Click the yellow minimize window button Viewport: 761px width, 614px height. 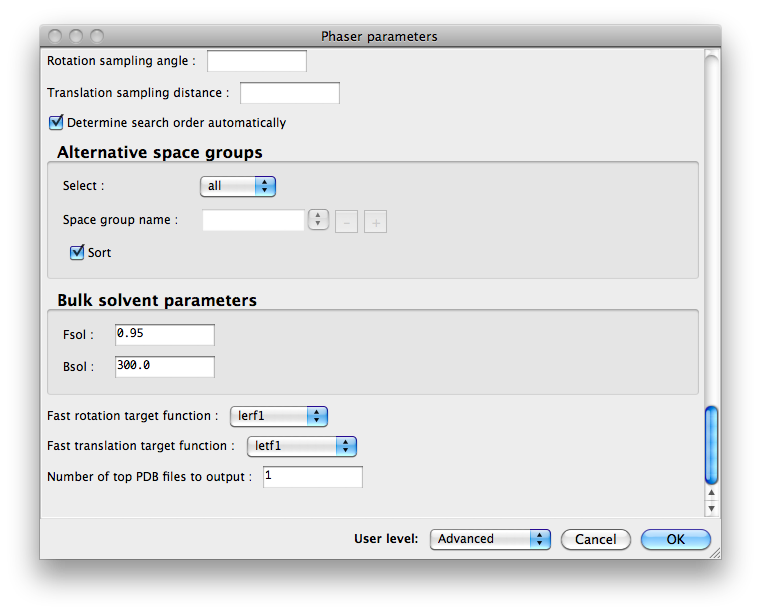(75, 36)
